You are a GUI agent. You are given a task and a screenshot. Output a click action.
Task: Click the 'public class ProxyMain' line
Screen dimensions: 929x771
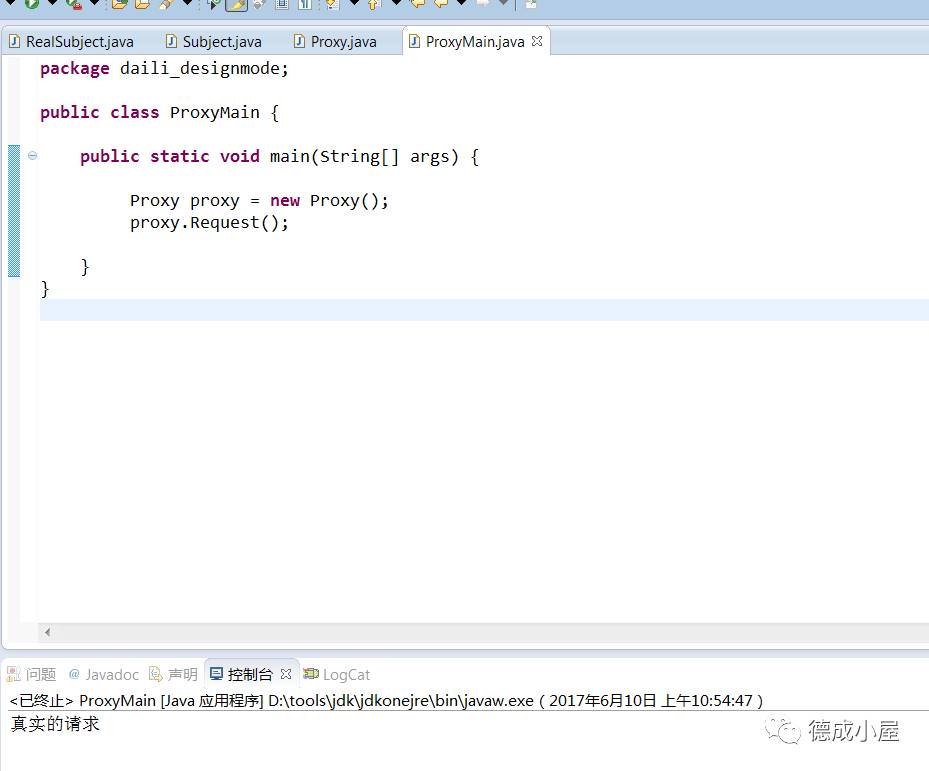coord(159,113)
